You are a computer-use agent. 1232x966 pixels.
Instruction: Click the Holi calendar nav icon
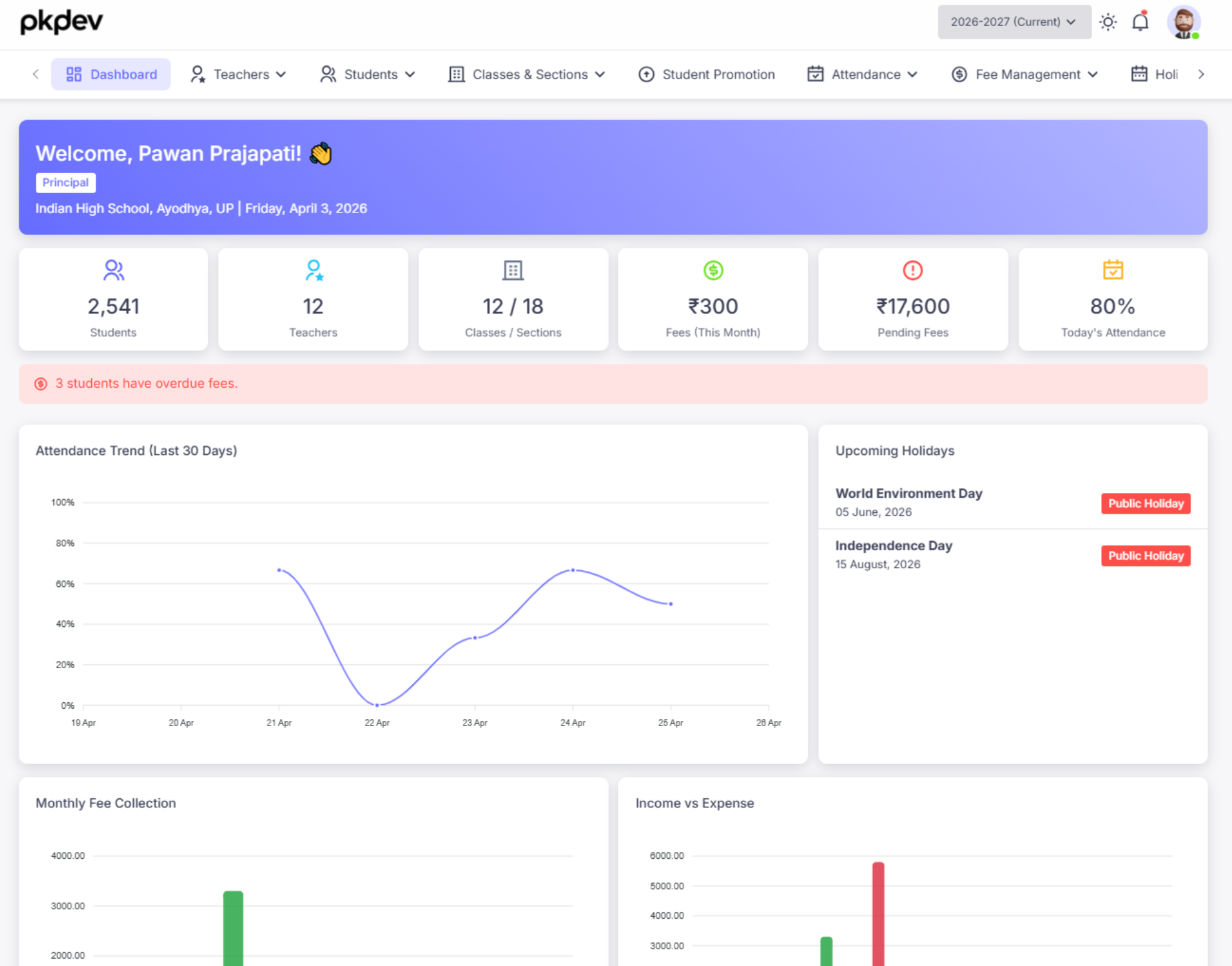pos(1139,74)
